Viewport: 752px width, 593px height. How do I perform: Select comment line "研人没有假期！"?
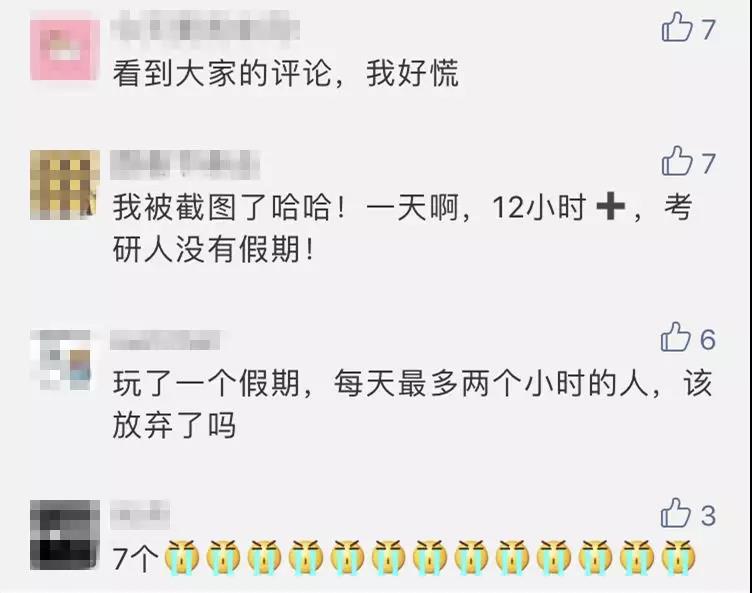point(214,250)
